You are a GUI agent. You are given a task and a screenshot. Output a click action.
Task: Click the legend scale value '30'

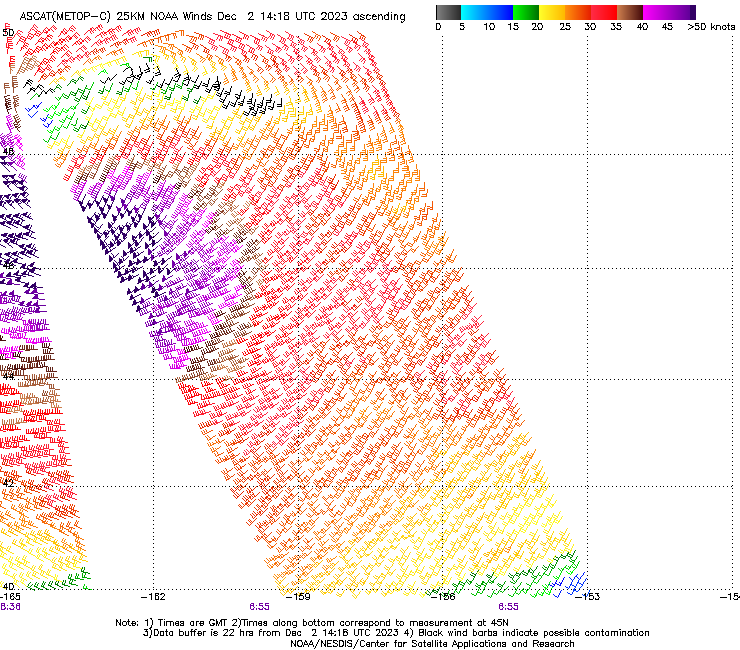(x=590, y=27)
